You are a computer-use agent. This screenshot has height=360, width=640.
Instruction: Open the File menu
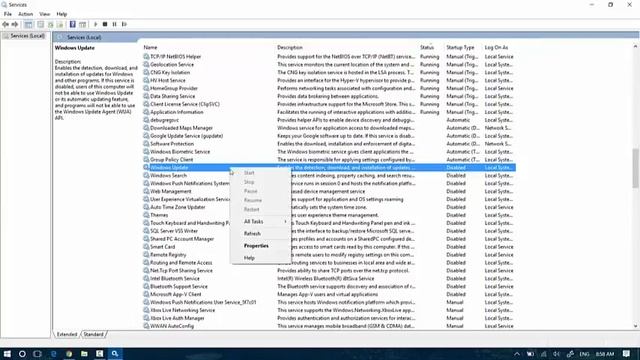pyautogui.click(x=8, y=14)
